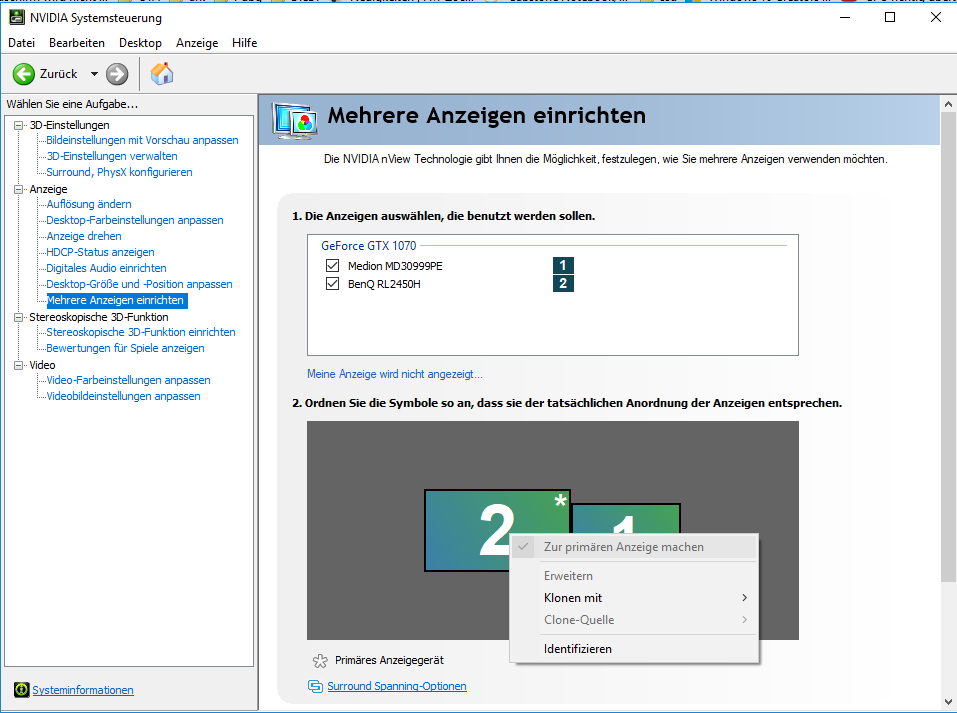The image size is (957, 713).
Task: Open the Anzeige menu
Action: [x=197, y=43]
